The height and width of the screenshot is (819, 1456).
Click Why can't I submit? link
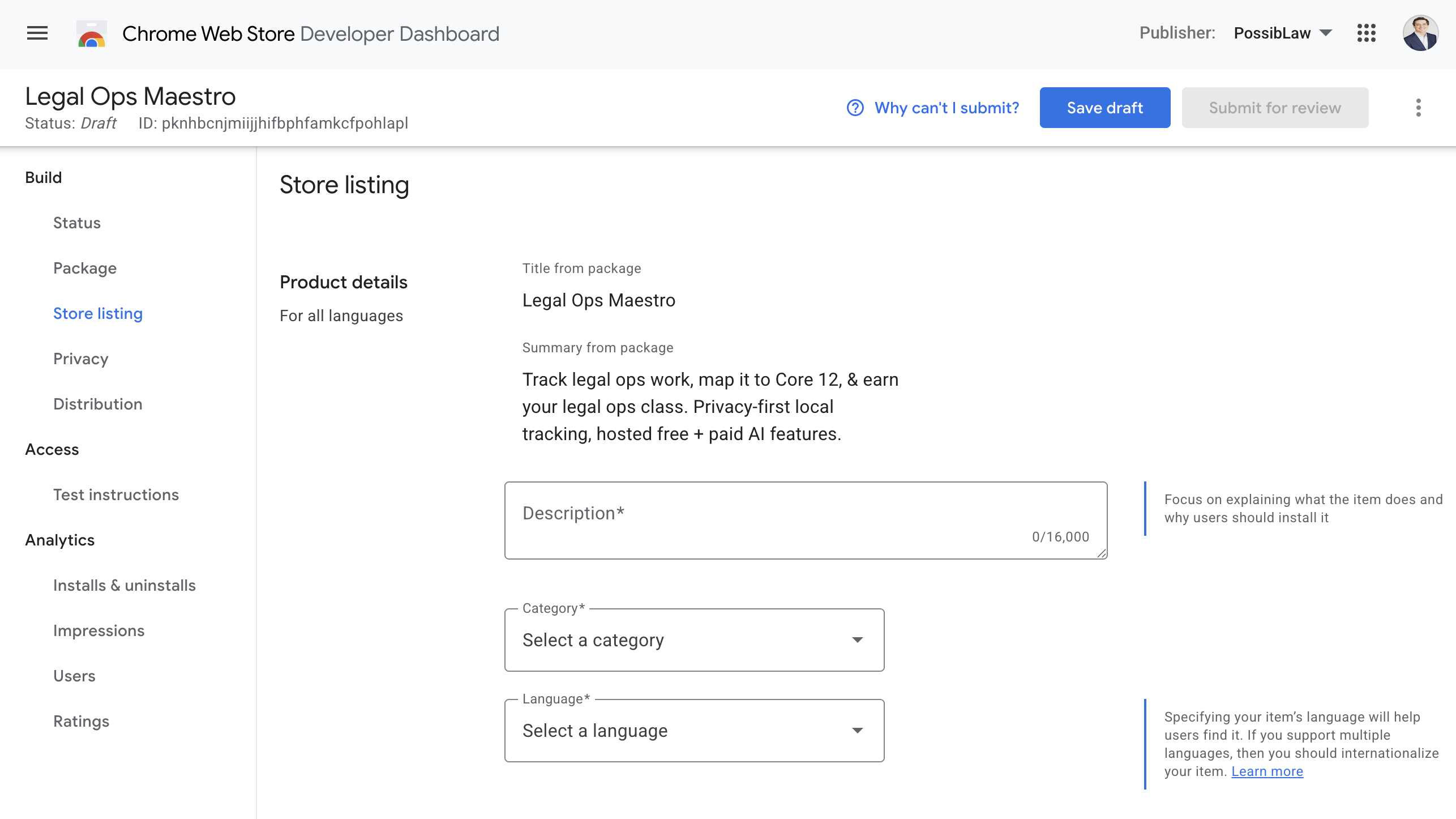pos(947,108)
